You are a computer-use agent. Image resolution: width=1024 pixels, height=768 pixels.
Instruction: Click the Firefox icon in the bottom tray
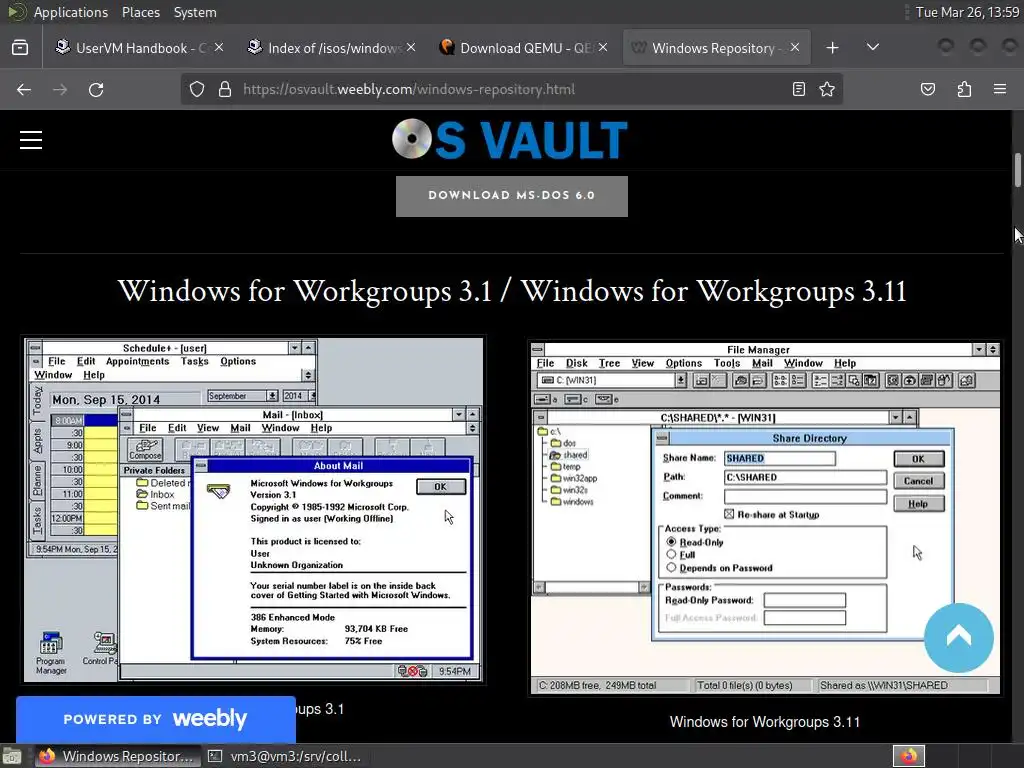(908, 756)
